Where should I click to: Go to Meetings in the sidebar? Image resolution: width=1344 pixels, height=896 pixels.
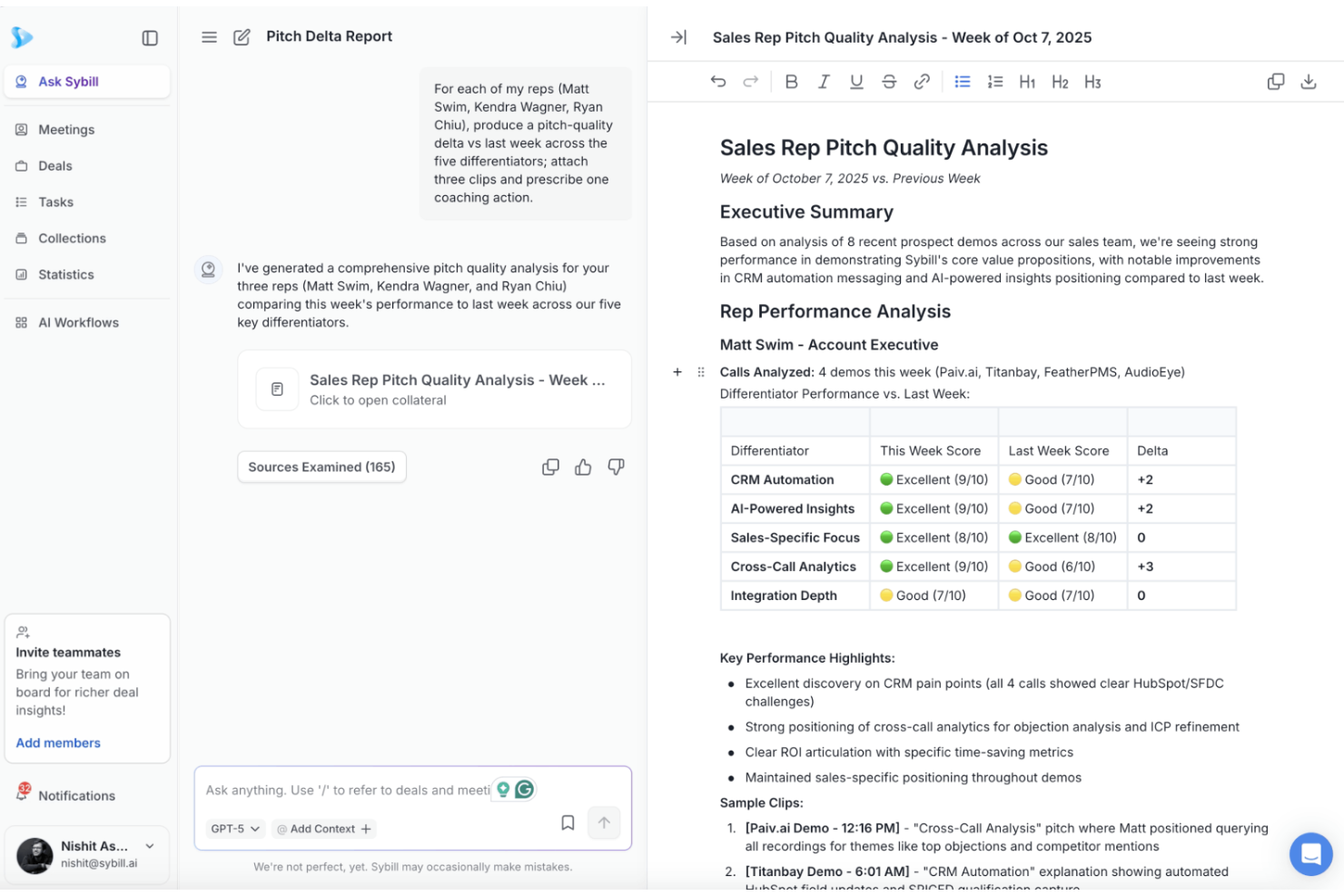coord(65,129)
